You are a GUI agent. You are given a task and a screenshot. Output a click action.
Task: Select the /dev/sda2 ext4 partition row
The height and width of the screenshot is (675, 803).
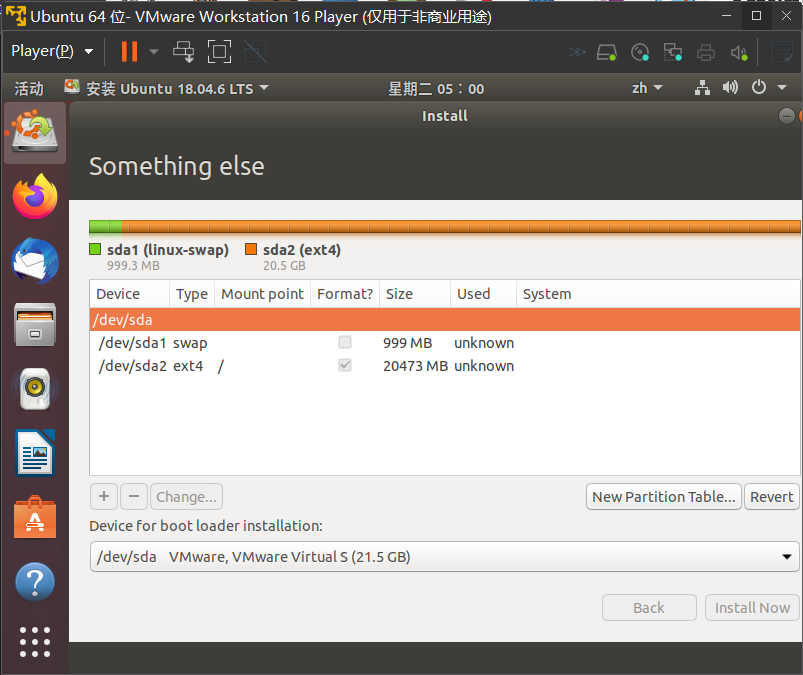pos(300,366)
